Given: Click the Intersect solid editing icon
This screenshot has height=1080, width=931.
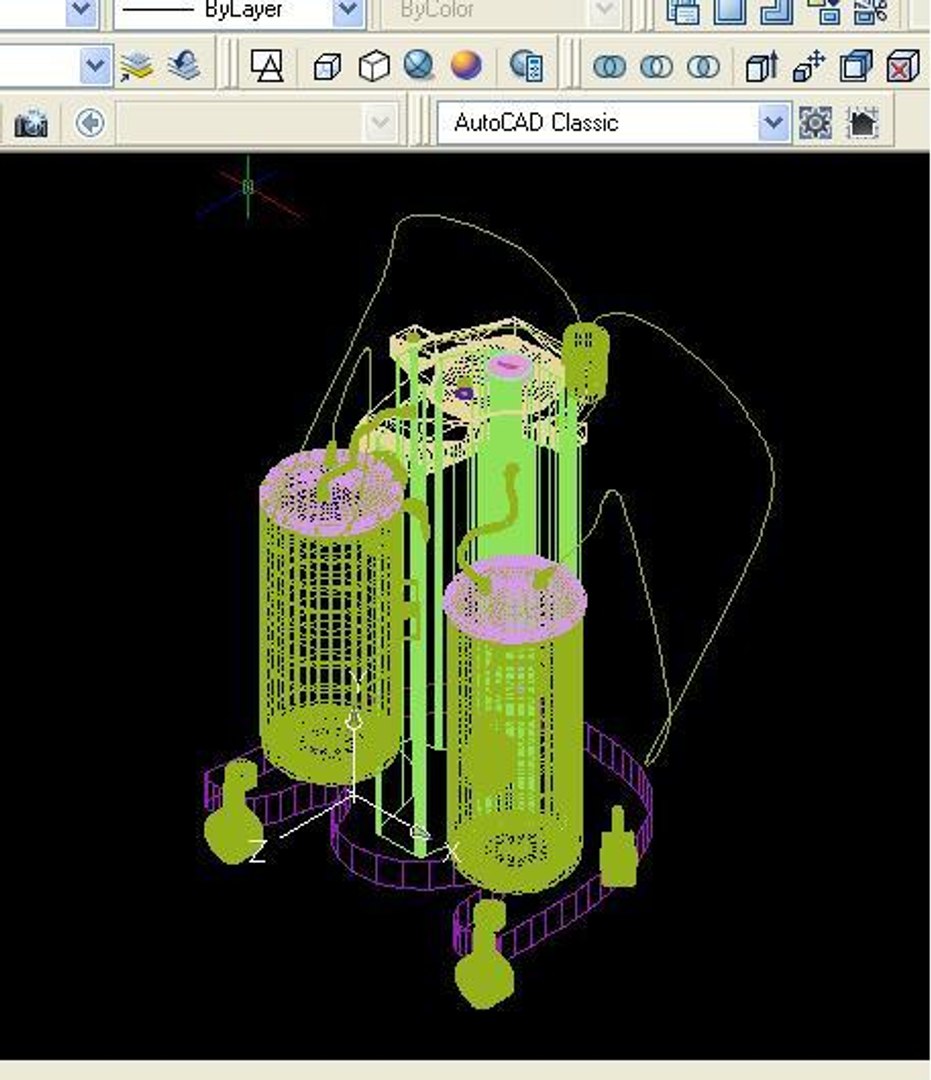Looking at the screenshot, I should [703, 67].
